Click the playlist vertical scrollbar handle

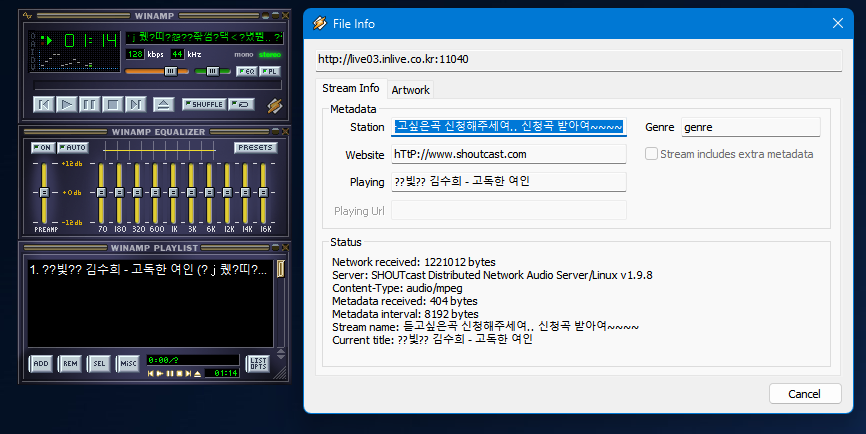point(281,269)
